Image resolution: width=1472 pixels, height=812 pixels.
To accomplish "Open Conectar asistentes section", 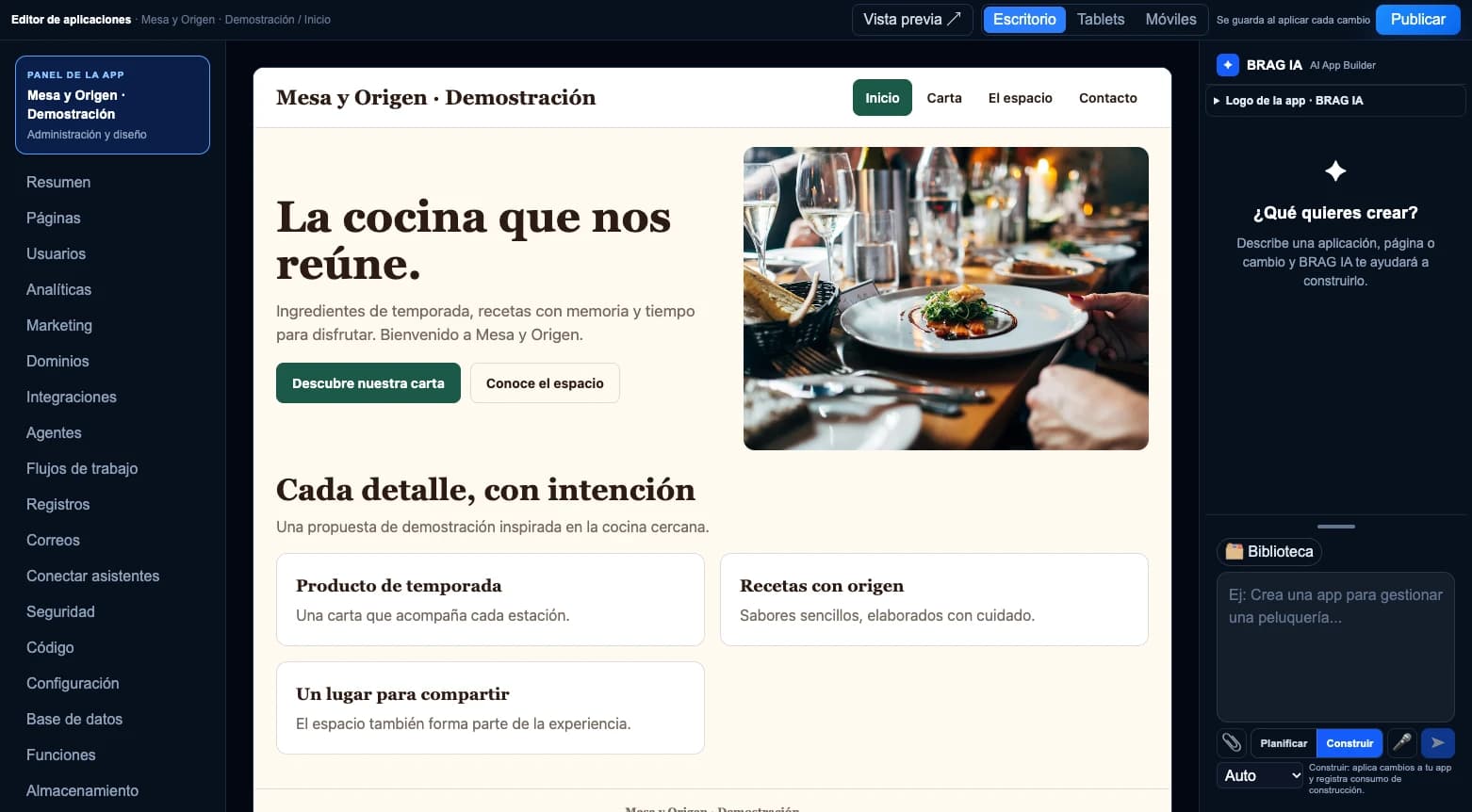I will click(x=92, y=577).
